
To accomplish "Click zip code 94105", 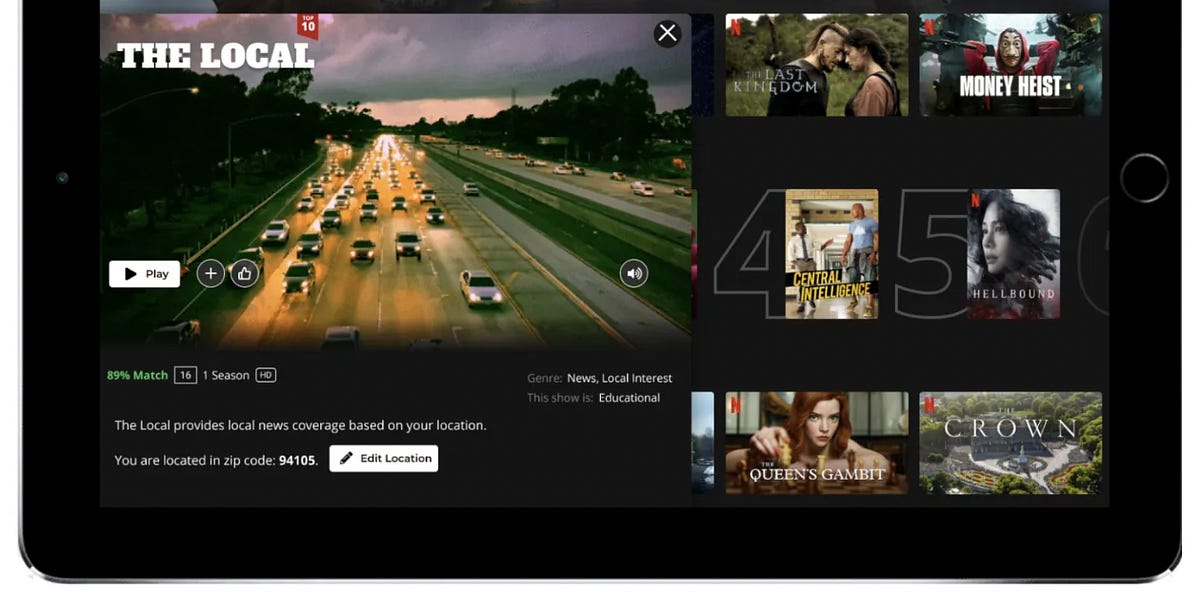I will coord(297,460).
